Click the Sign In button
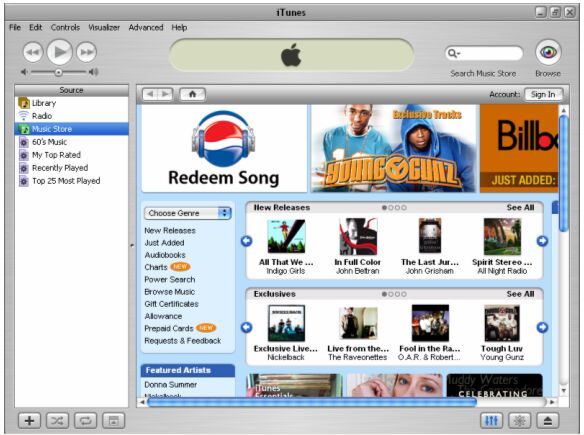 point(543,95)
